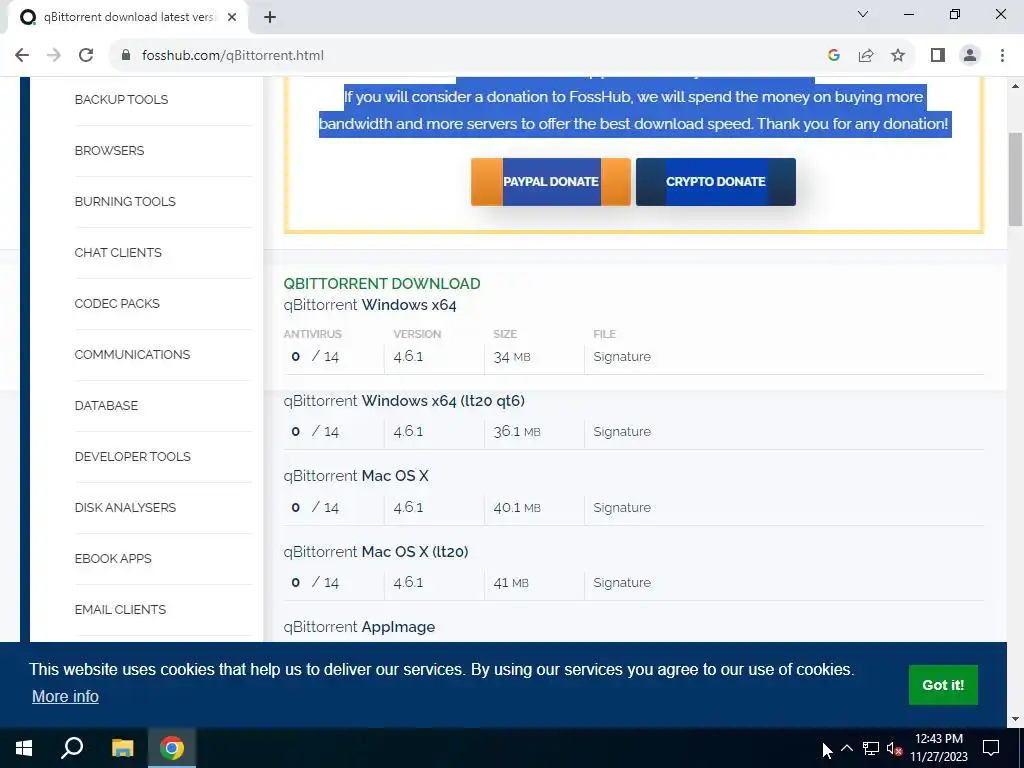Click the browser forward arrow
The width and height of the screenshot is (1024, 768).
coord(54,56)
